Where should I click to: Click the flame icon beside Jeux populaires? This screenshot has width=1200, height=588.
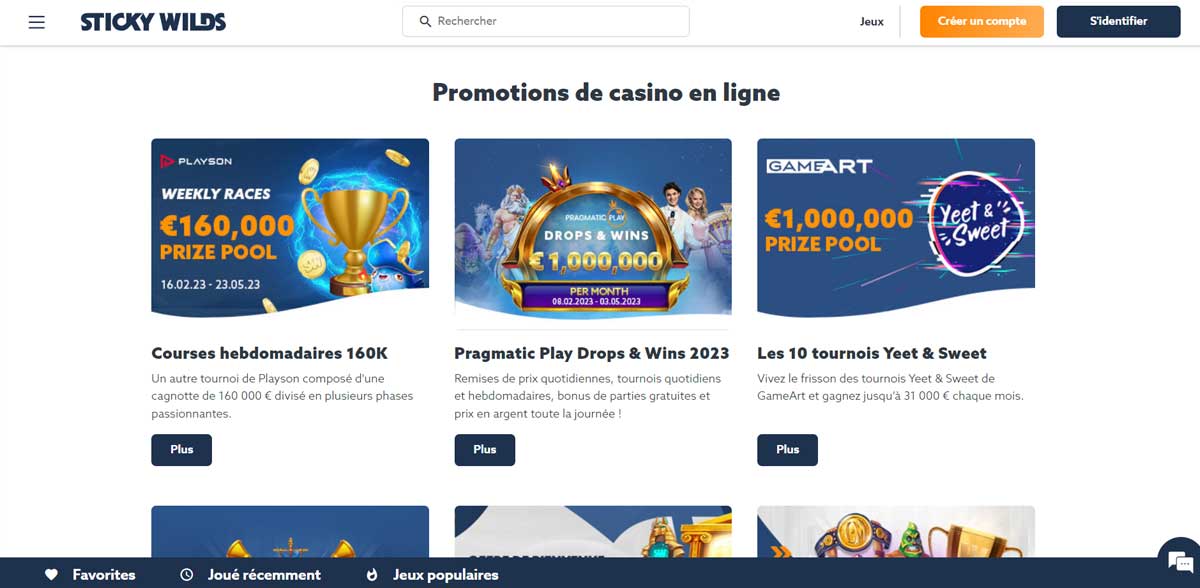tap(372, 575)
